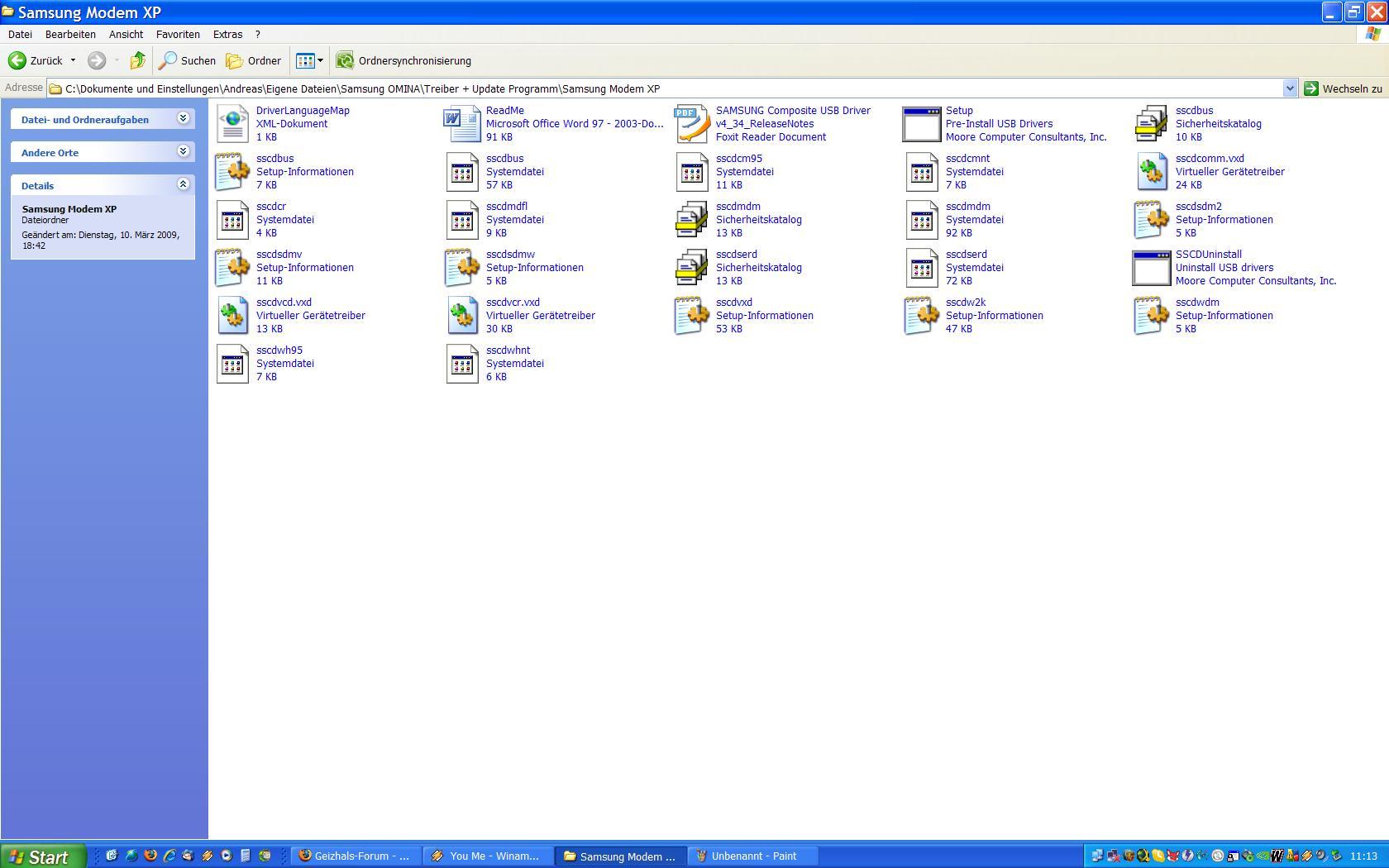Go up one folder level
The width and height of the screenshot is (1389, 868).
tap(138, 60)
